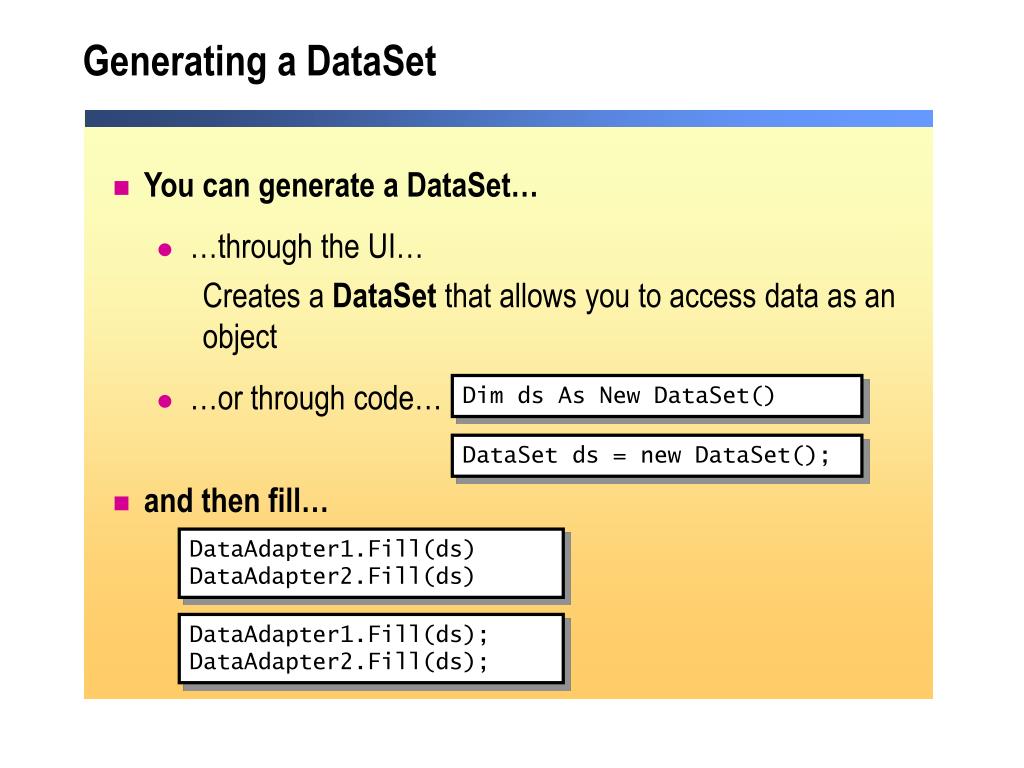
Task: Click the 'DataAdapter1.Fill(ds);' line with semicolon
Action: pos(338,635)
